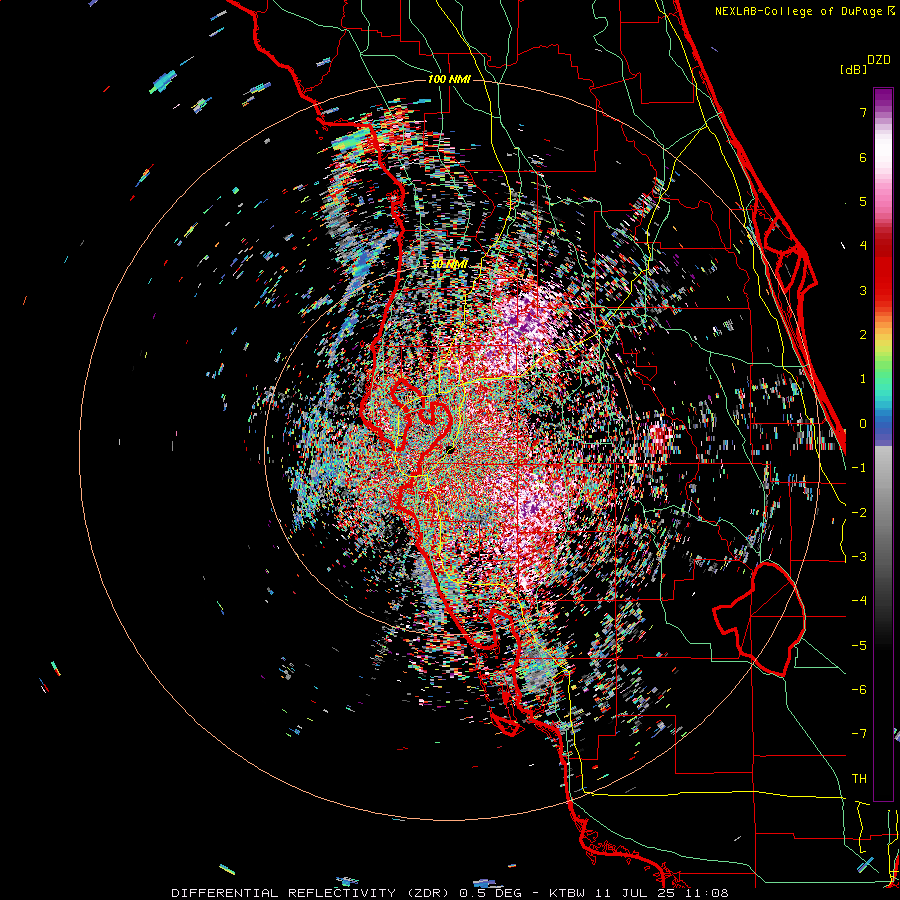Click the -1 tick on color scale
This screenshot has height=900, width=900.
pyautogui.click(x=859, y=468)
